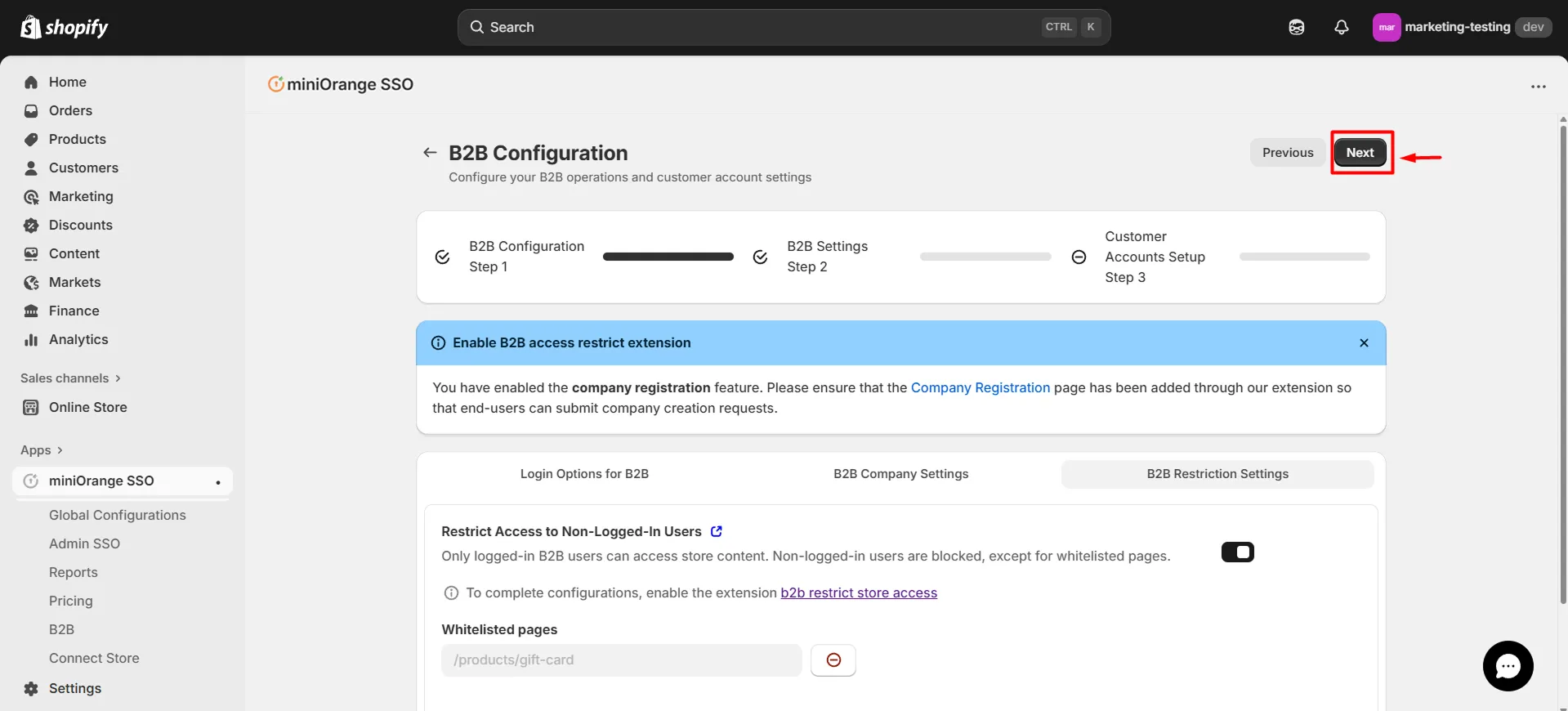Viewport: 1568px width, 711px height.
Task: Click the Settings gear icon
Action: [x=31, y=688]
